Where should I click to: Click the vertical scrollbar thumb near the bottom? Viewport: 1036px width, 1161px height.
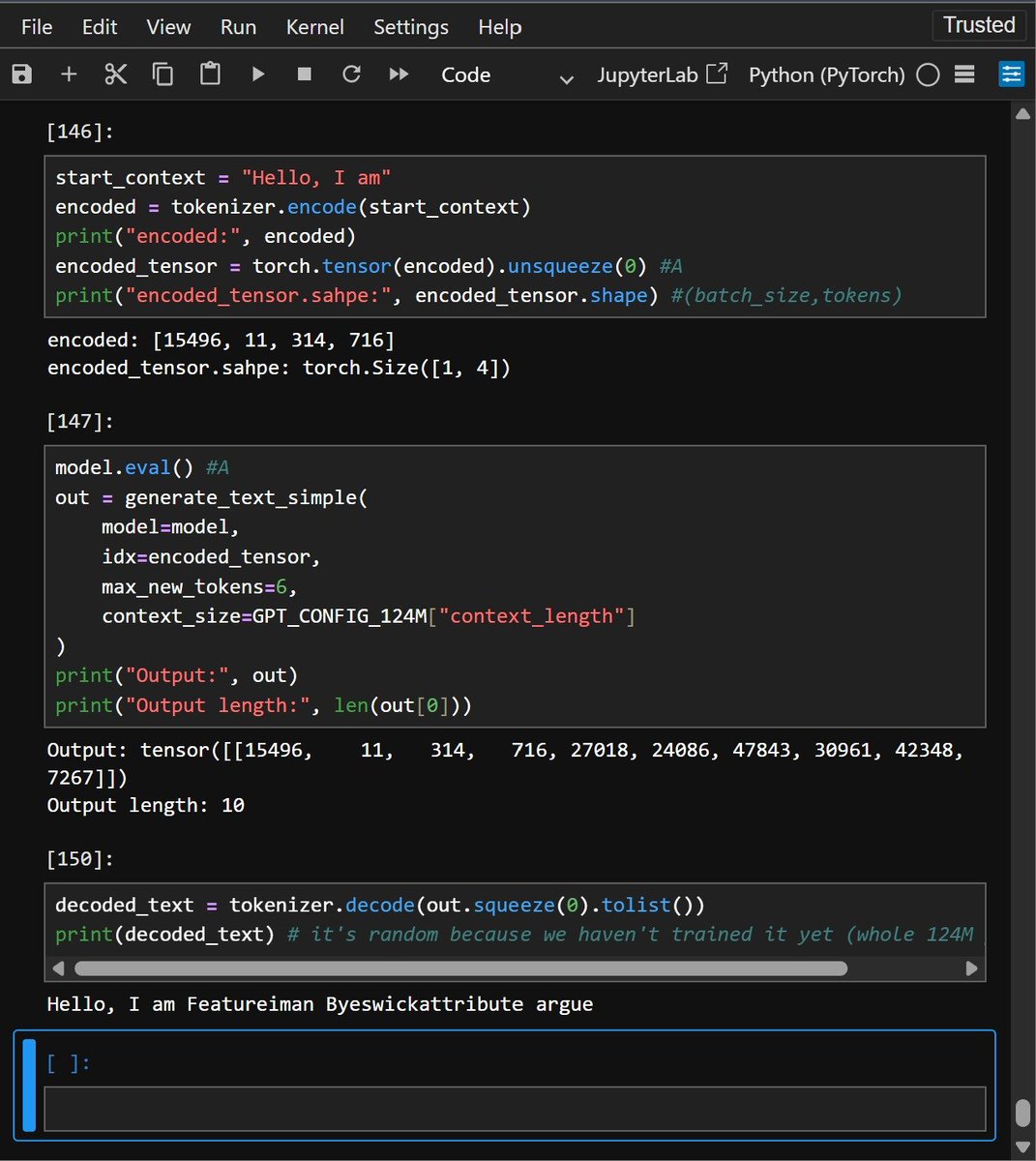tap(1022, 1114)
